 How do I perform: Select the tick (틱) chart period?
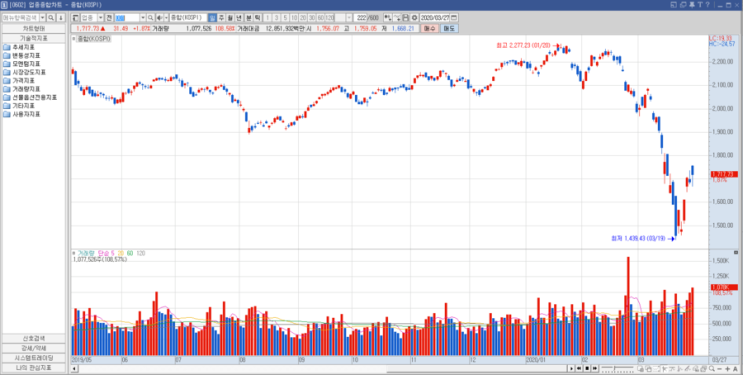coord(257,18)
